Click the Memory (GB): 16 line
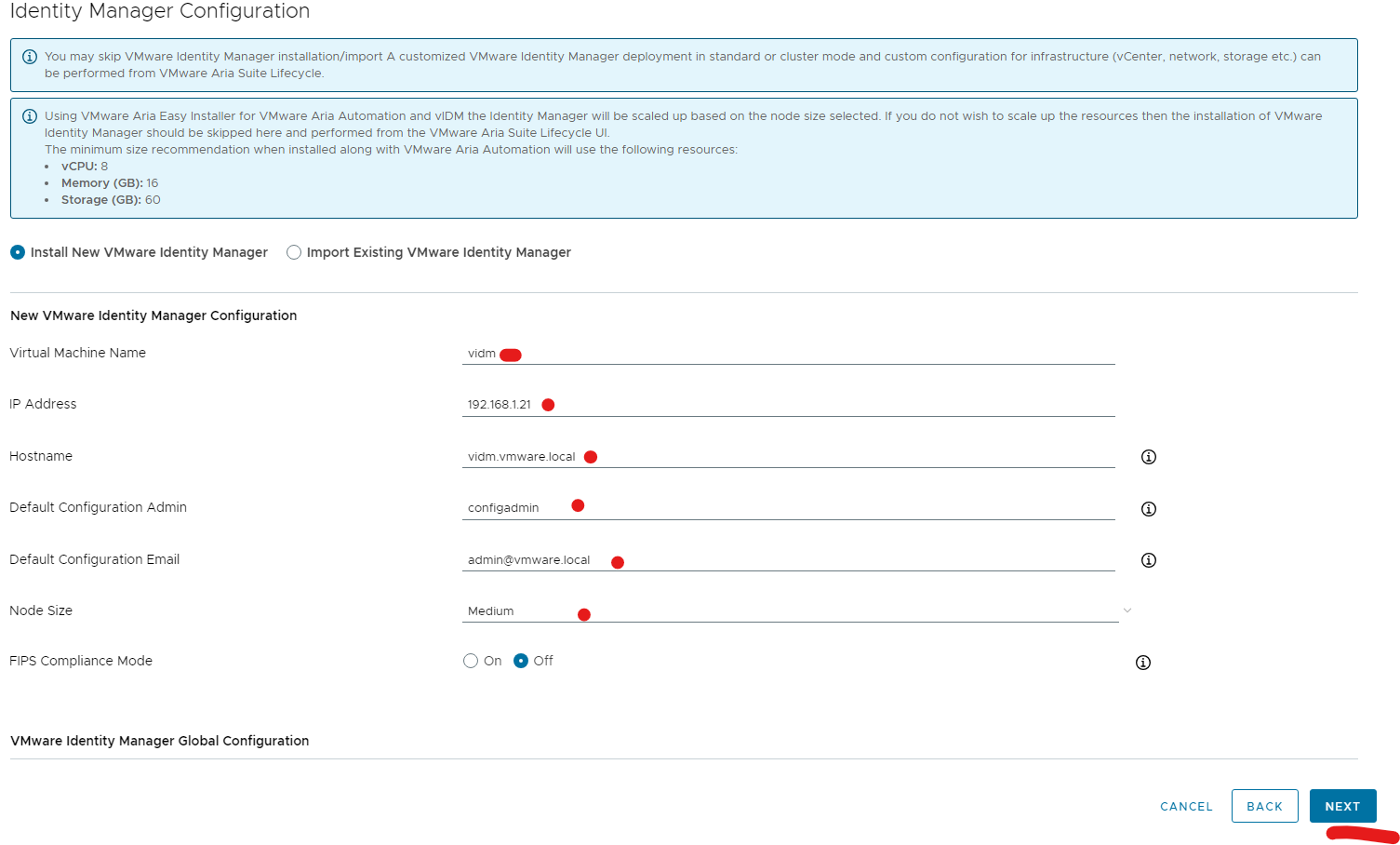The image size is (1400, 845). (110, 183)
